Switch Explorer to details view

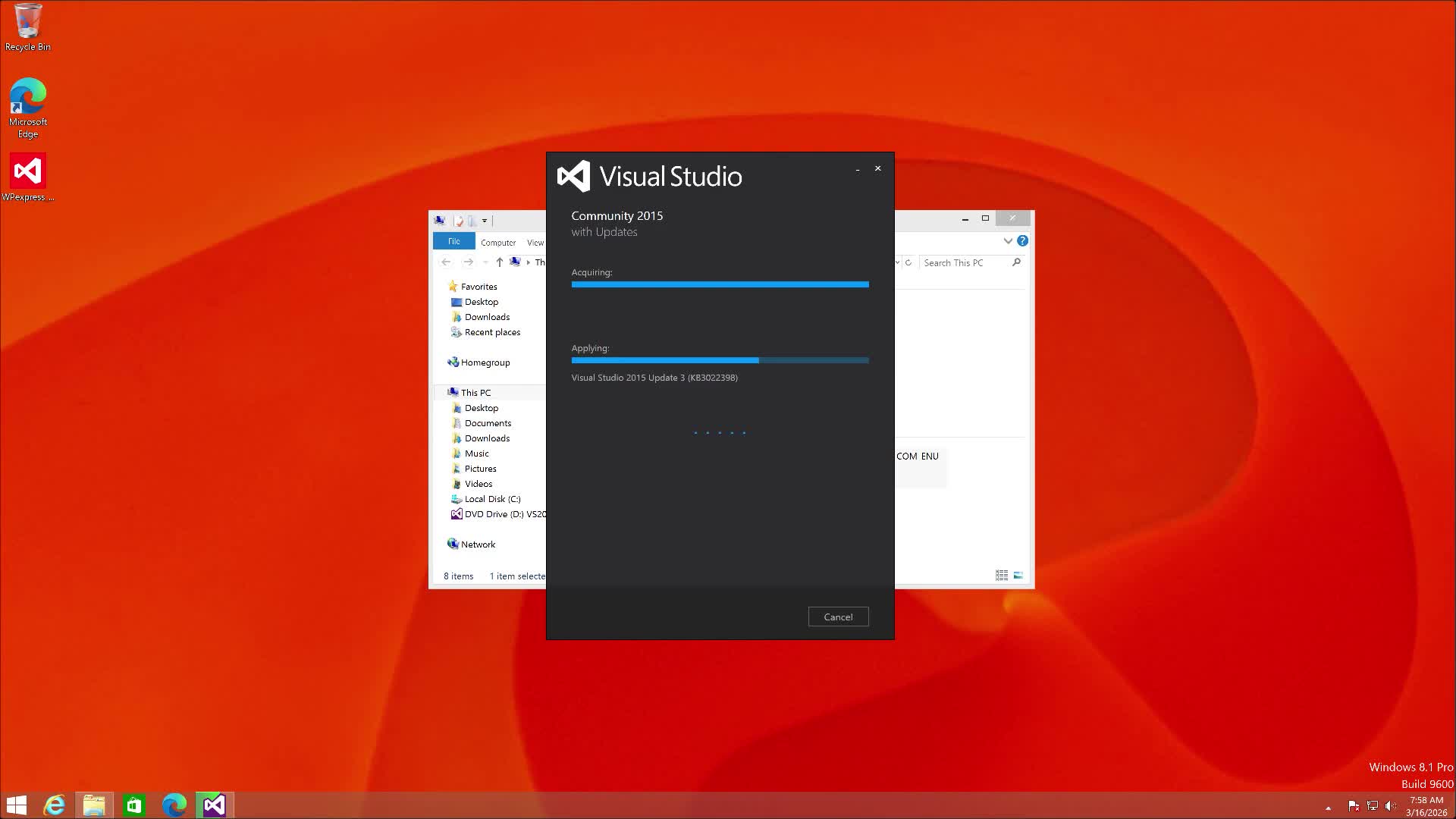[x=1002, y=576]
